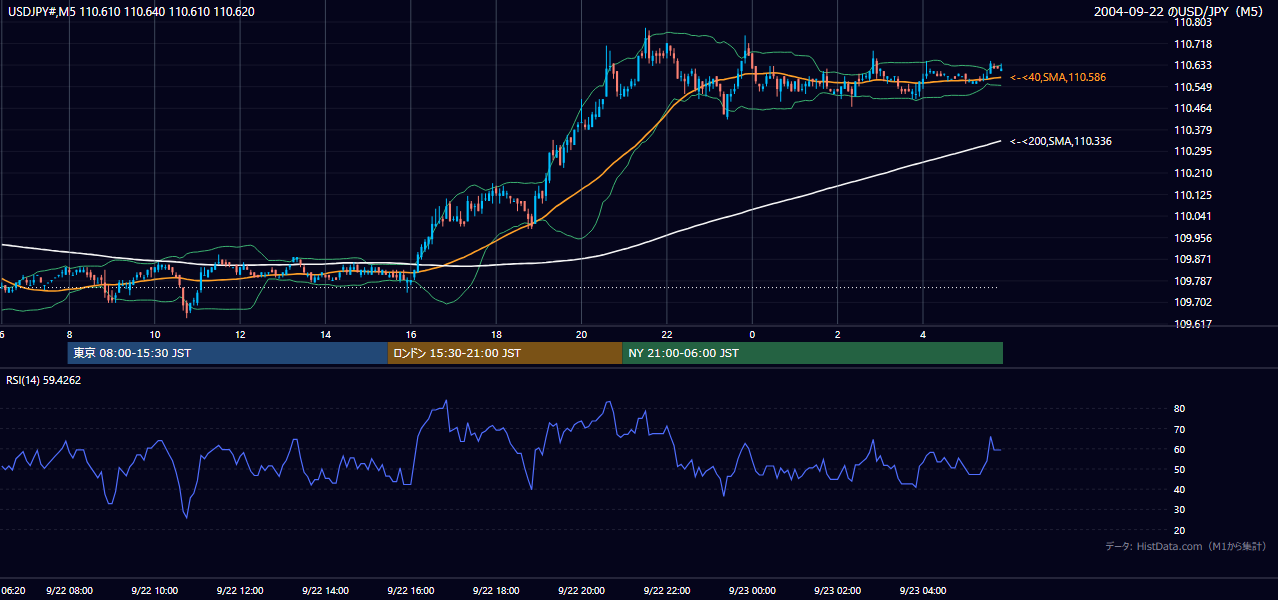1278x600 pixels.
Task: Select the ロンドン 15:30-21:00 JST session bar
Action: [505, 353]
